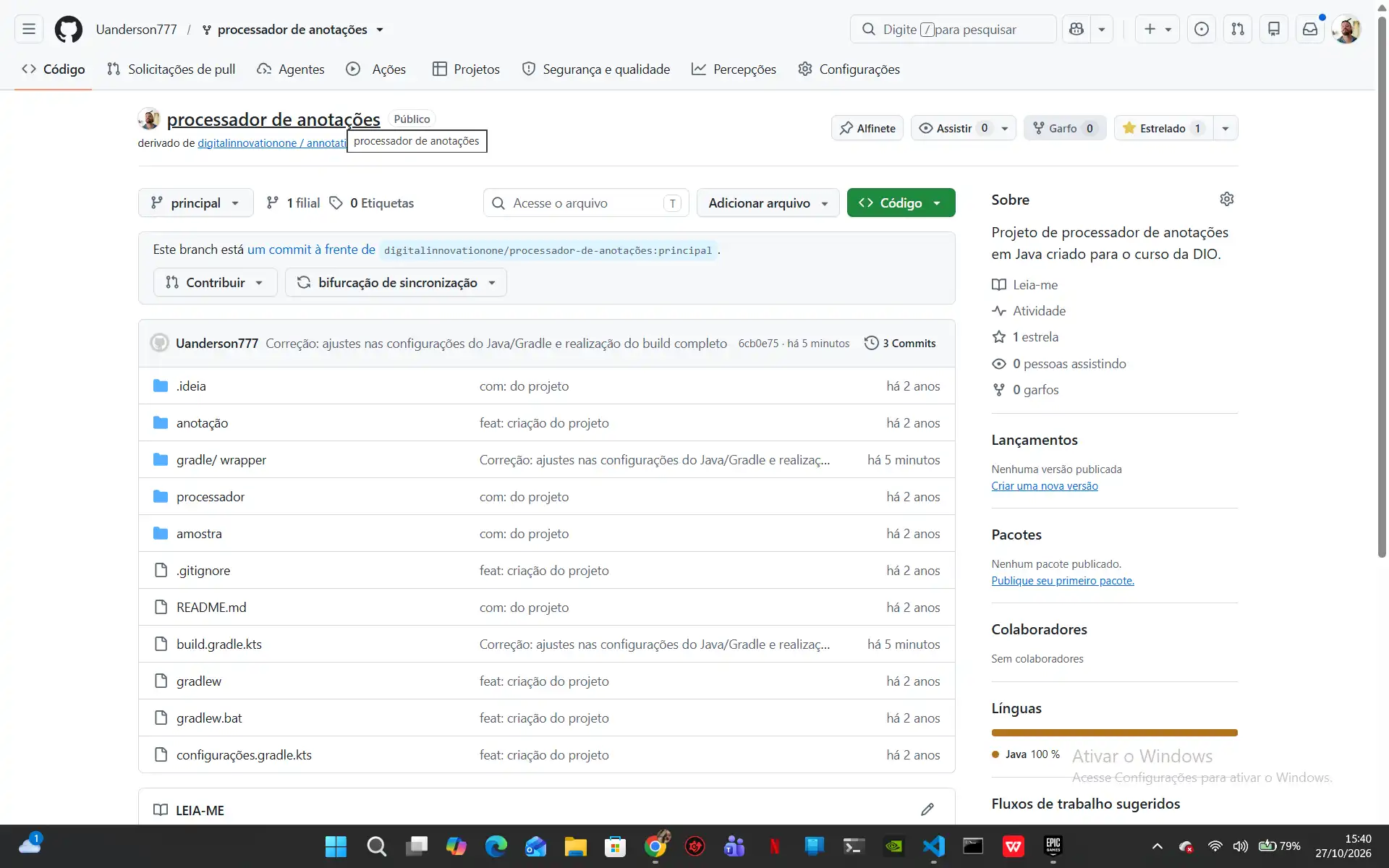Open the hamburger navigation menu
Viewport: 1389px width, 868px height.
(x=29, y=29)
